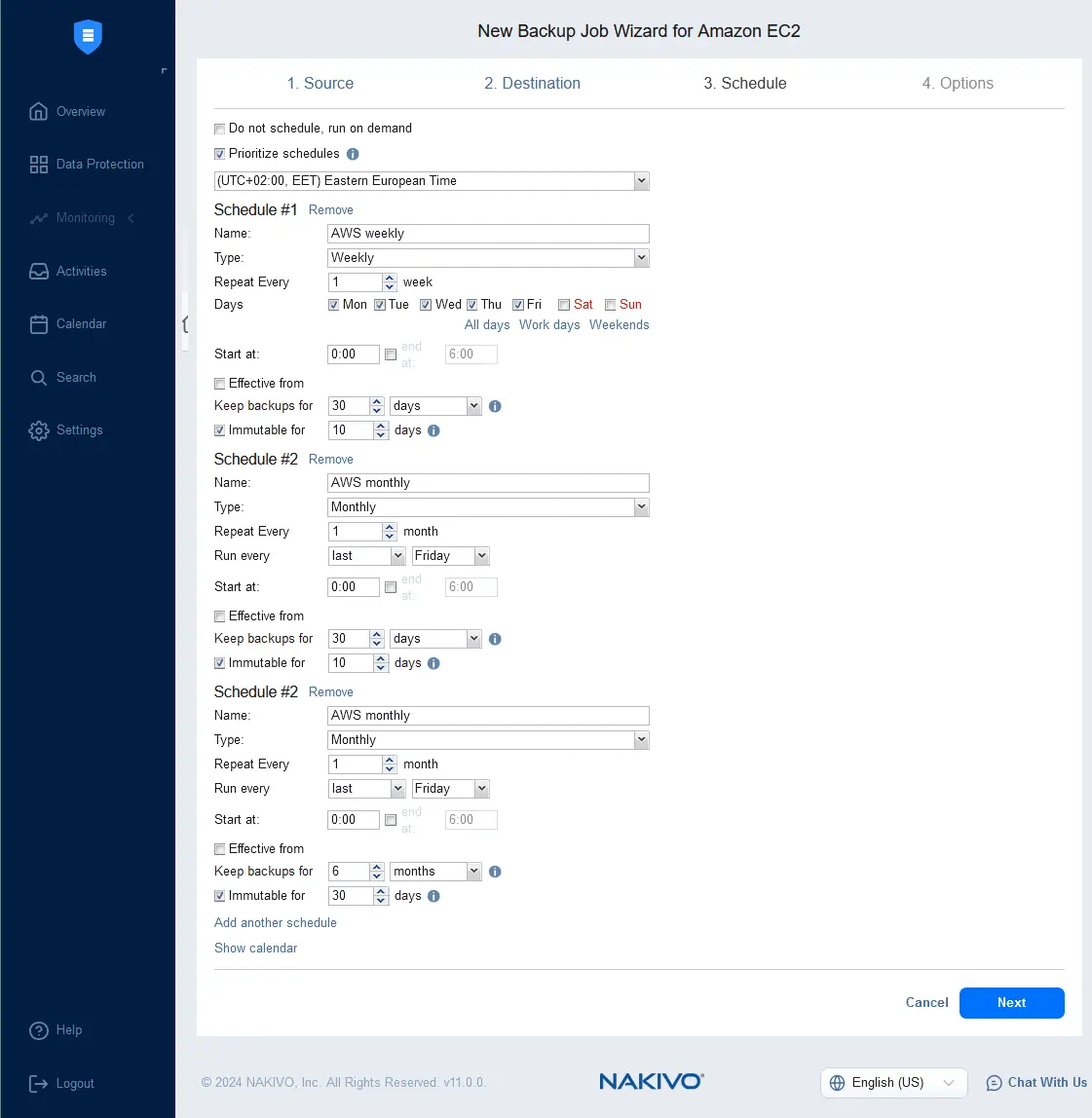
Task: Open Overview home icon
Action: point(39,111)
